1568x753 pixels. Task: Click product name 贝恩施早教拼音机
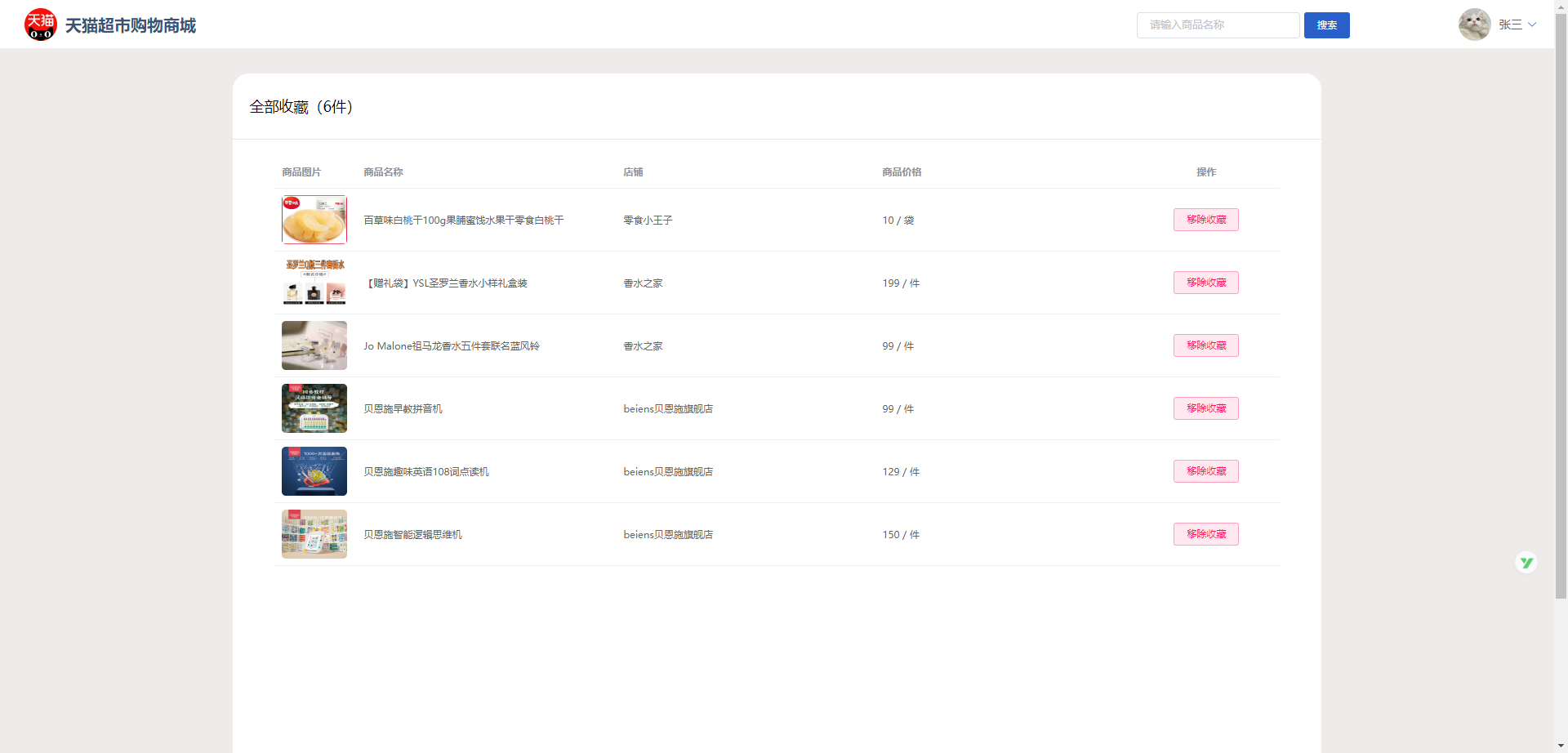pos(403,409)
